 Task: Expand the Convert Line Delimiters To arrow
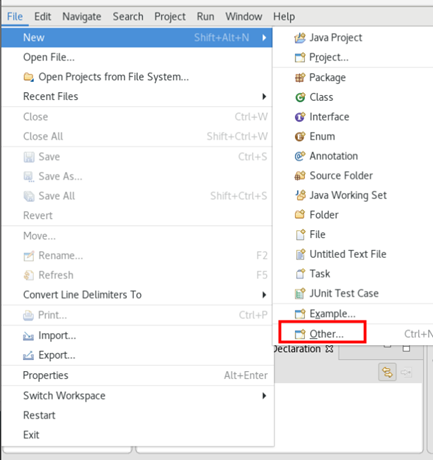tap(264, 295)
